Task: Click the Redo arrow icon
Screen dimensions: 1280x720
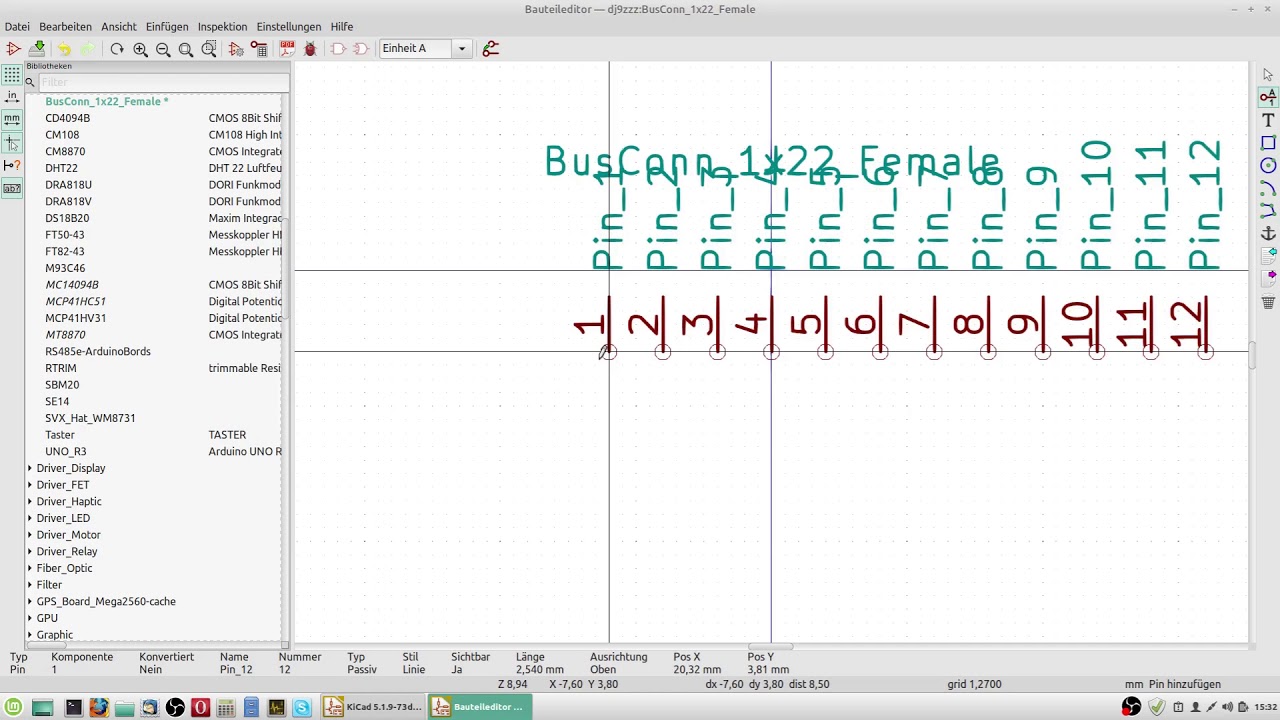Action: [87, 48]
